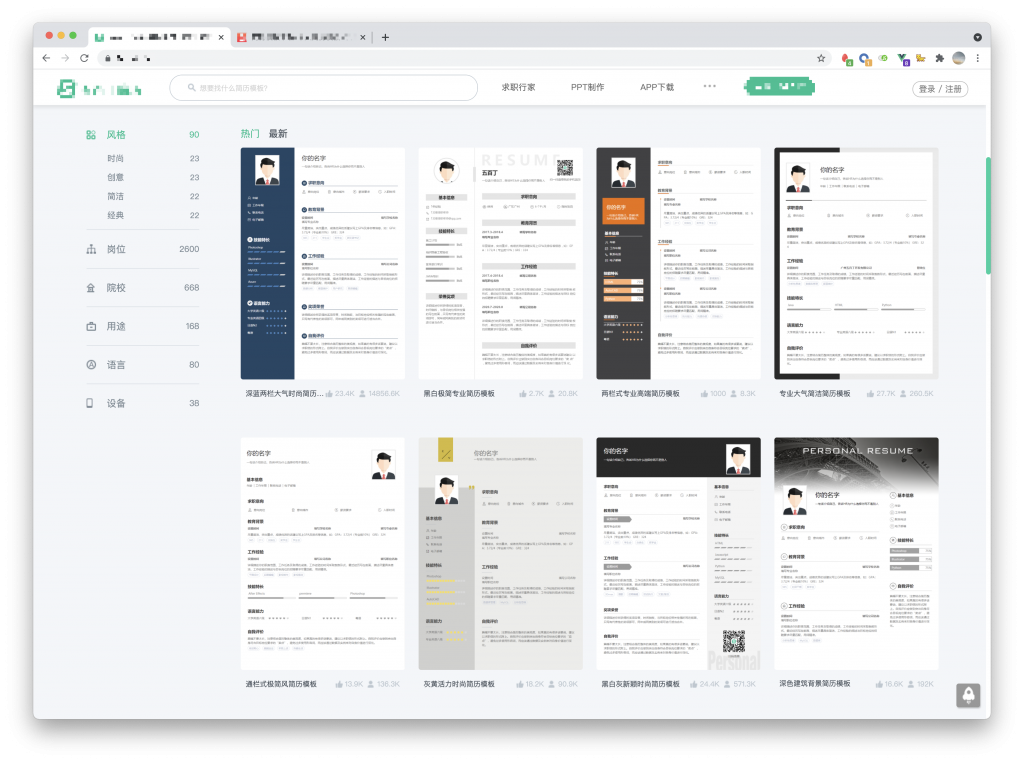Click the 岗位 org-chart icon in sidebar
Screen dimensions: 1024x763
click(91, 249)
